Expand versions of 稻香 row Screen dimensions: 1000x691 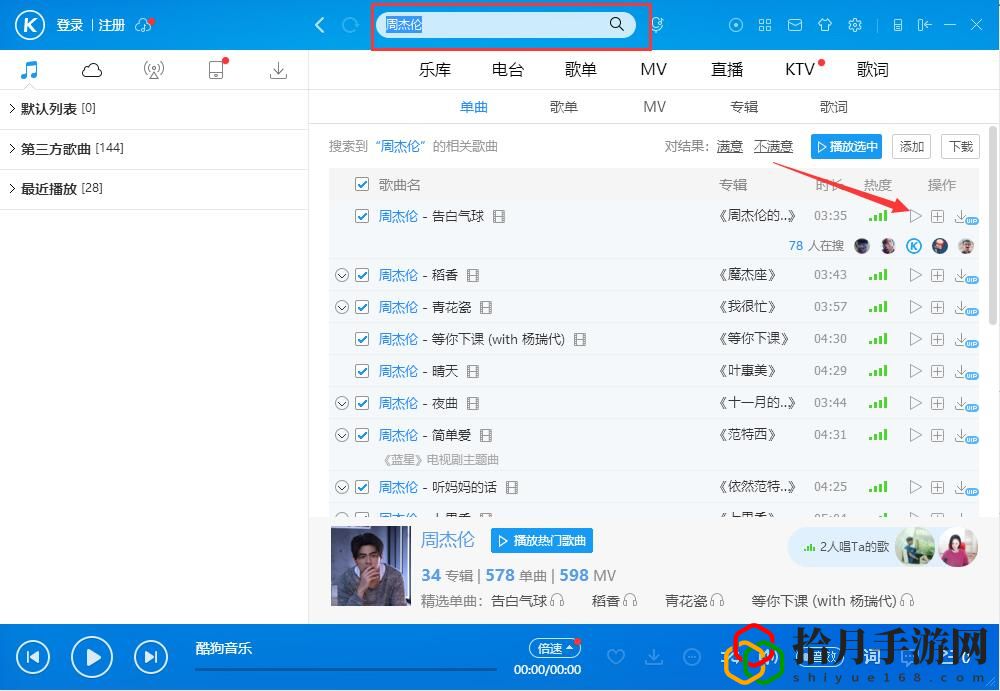342,275
